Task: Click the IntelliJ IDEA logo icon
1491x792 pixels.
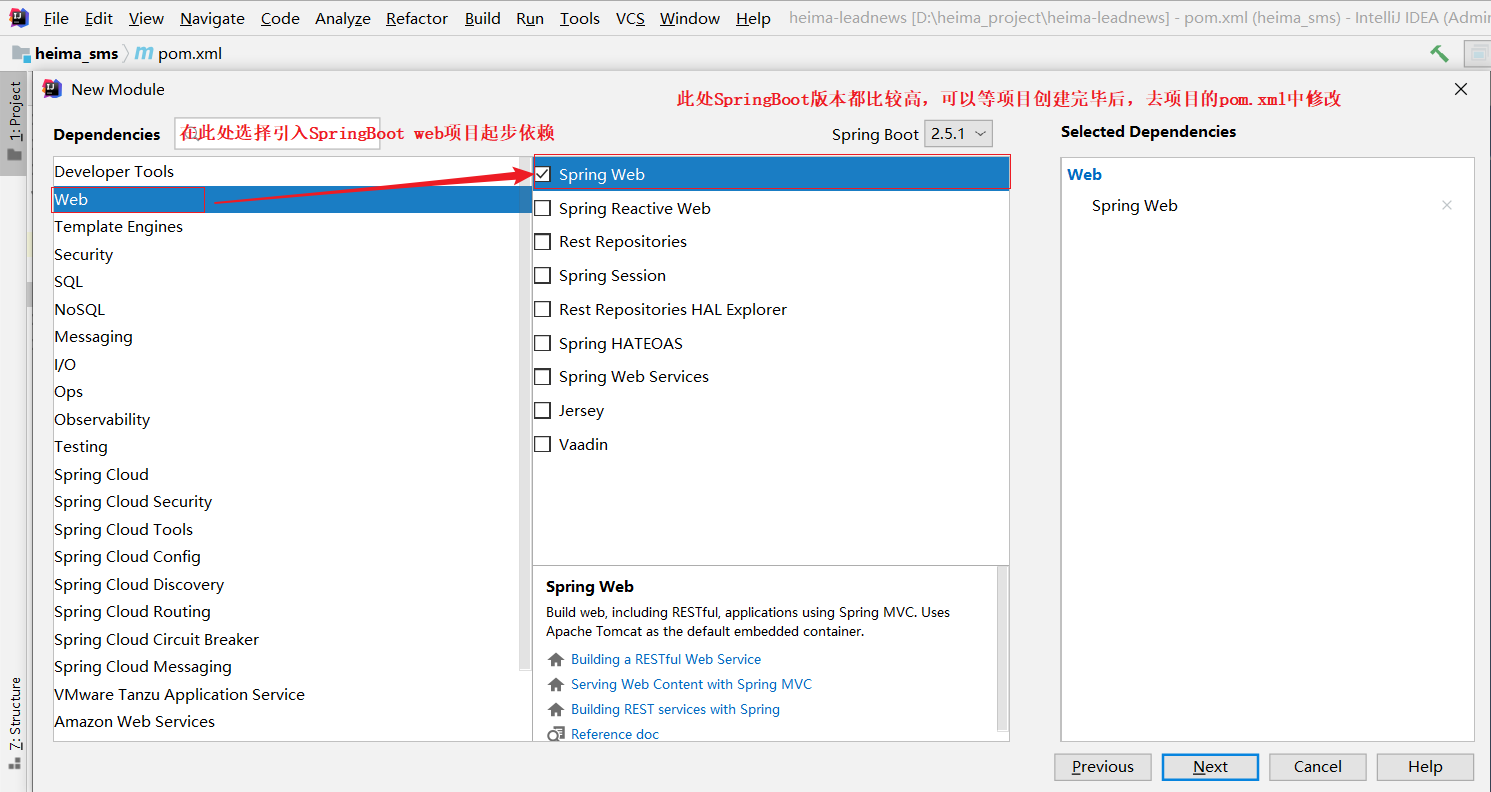Action: pos(18,17)
